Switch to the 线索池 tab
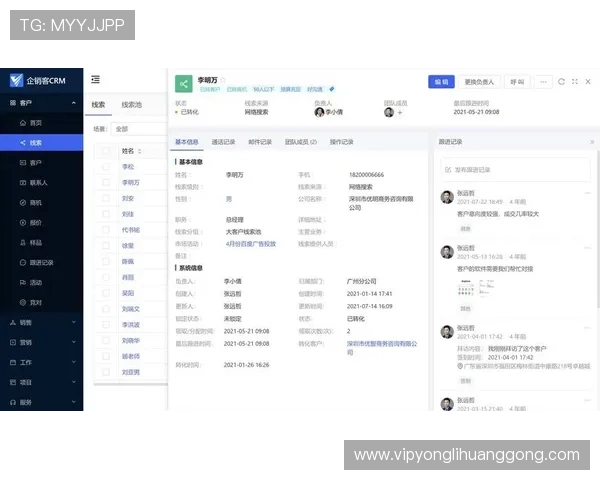600x480 pixels. tap(132, 104)
